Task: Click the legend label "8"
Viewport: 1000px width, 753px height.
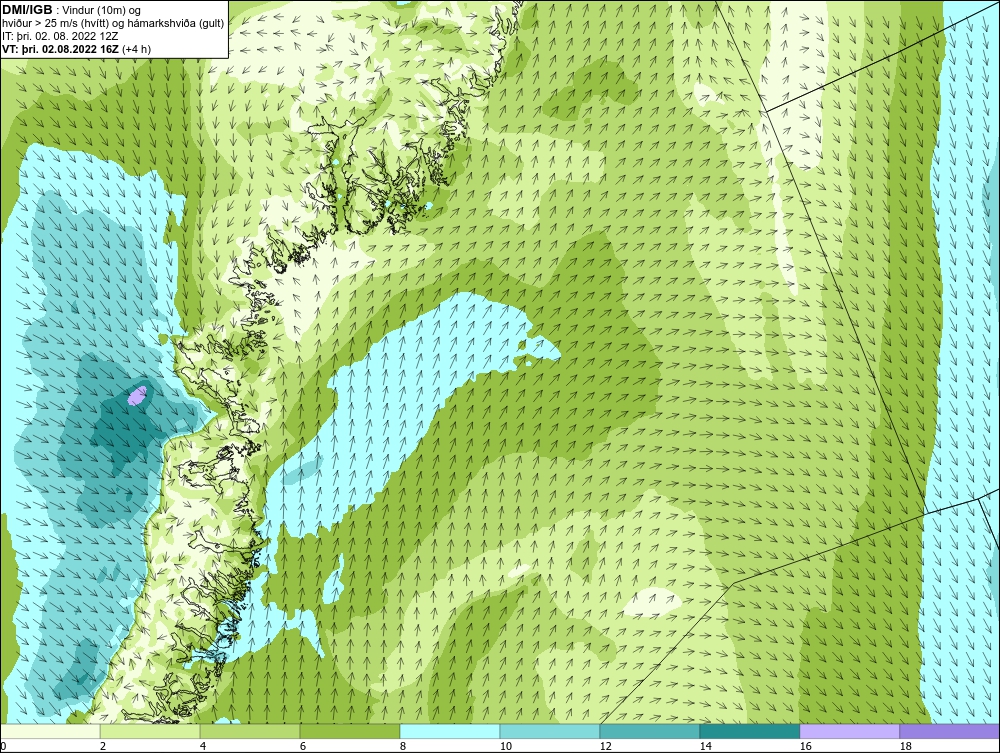Action: (403, 746)
